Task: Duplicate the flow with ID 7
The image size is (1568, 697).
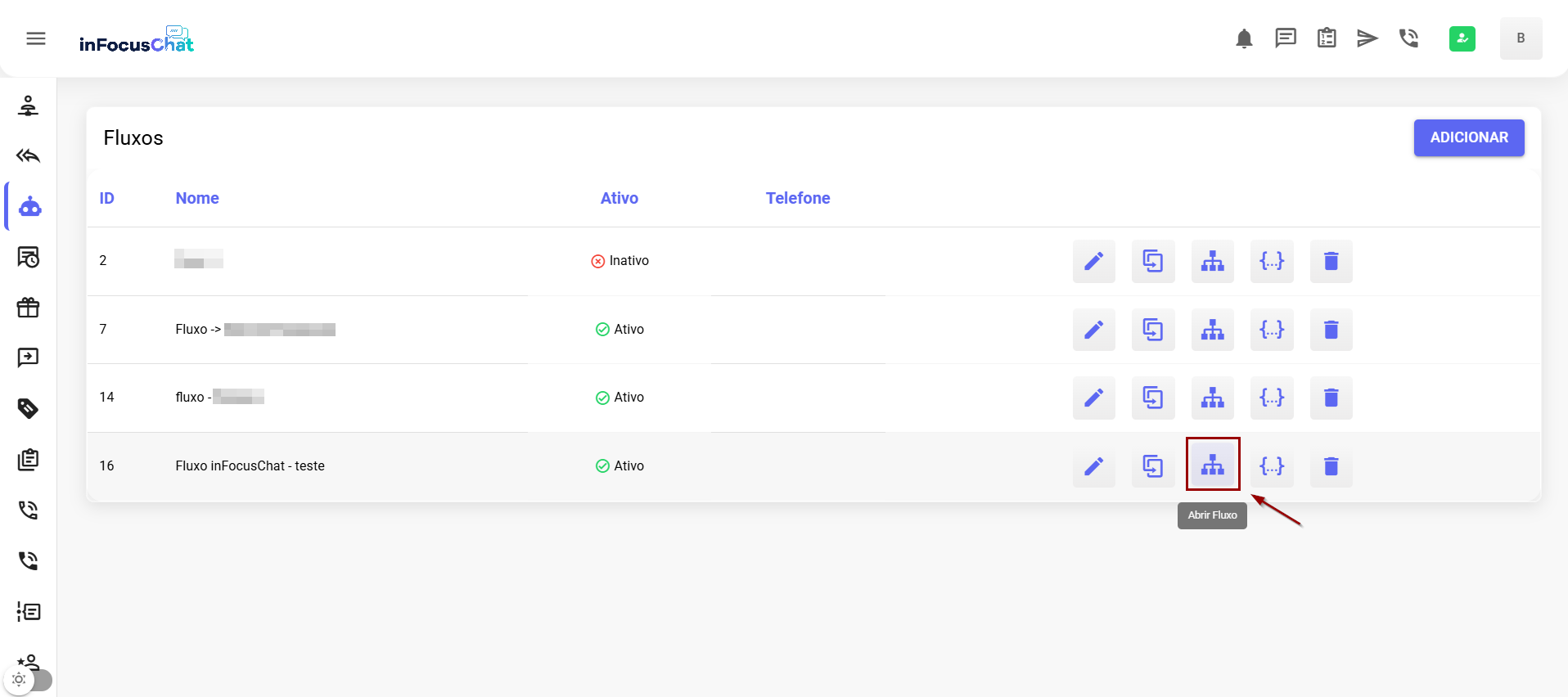Action: pos(1152,330)
